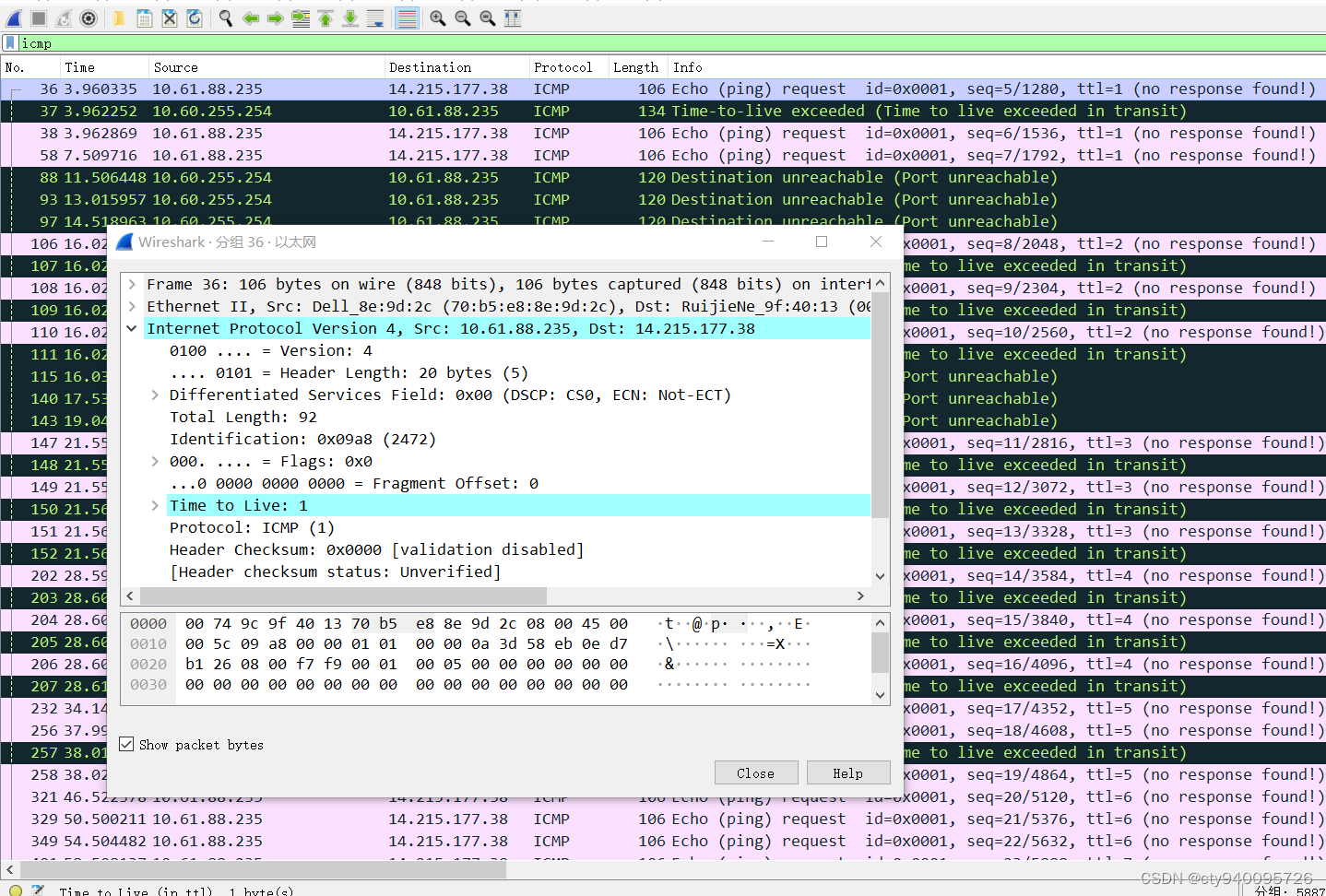Start capturing packets with shark fin icon
Screen dimensions: 1326x896
click(15, 18)
